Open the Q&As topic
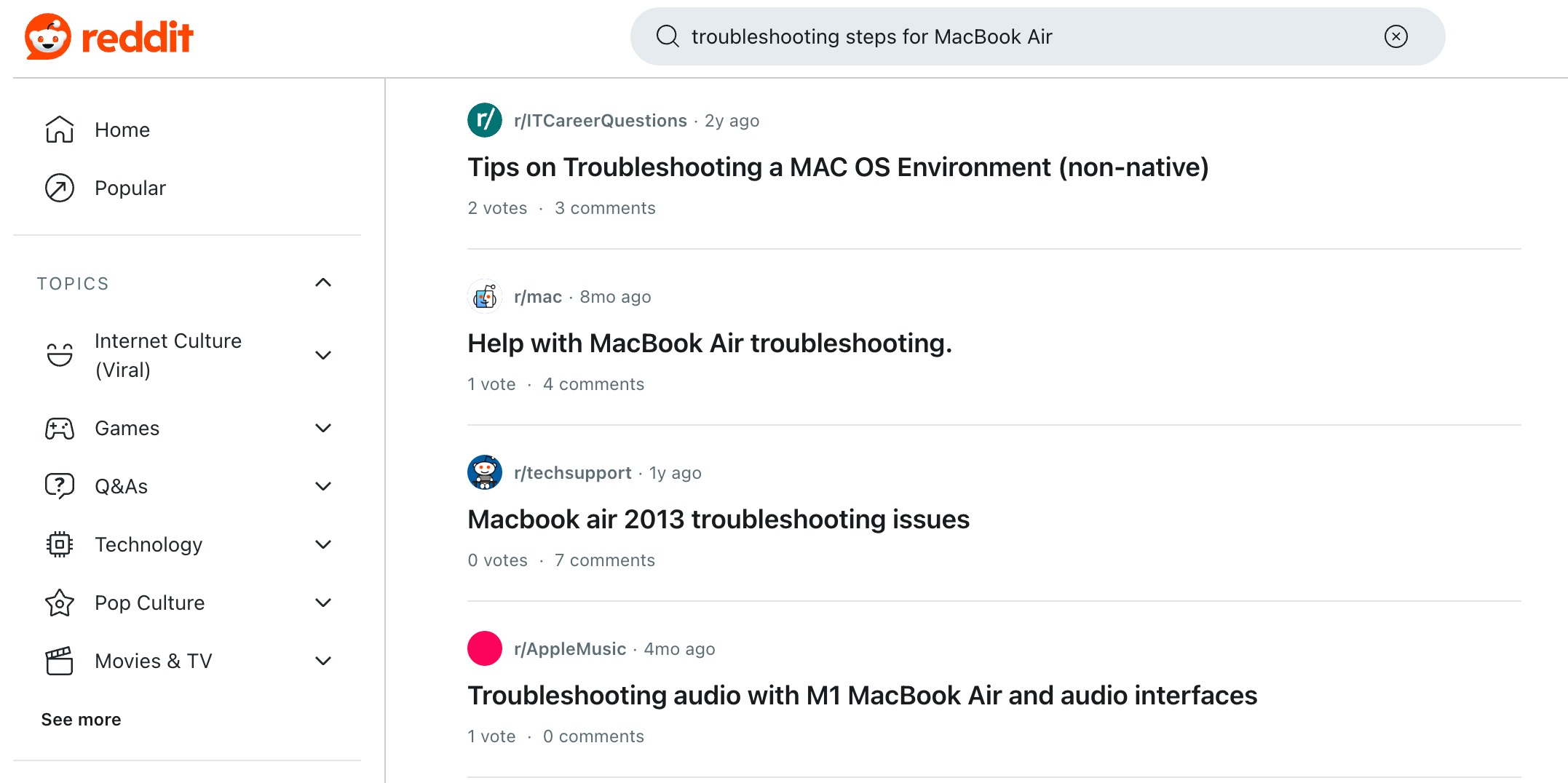The height and width of the screenshot is (783, 1568). click(121, 486)
